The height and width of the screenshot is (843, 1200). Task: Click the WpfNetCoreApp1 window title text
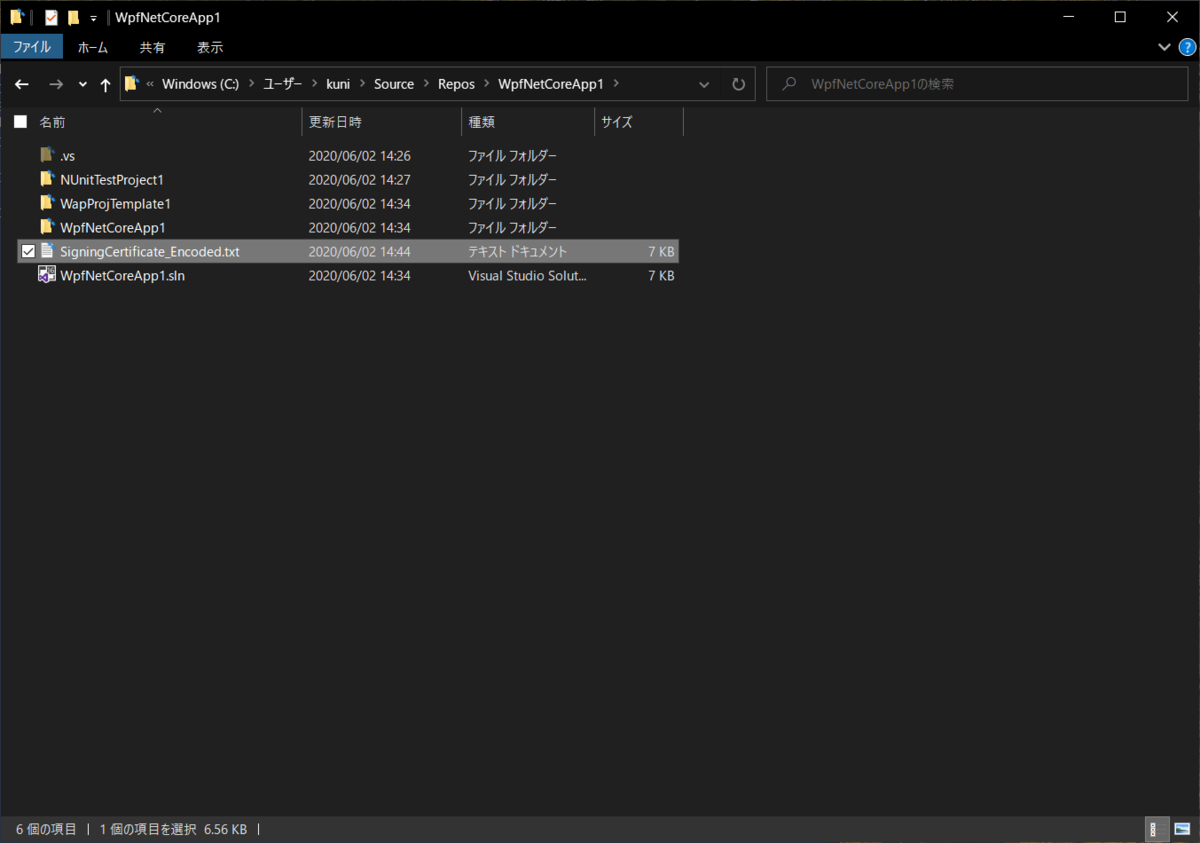tap(167, 18)
